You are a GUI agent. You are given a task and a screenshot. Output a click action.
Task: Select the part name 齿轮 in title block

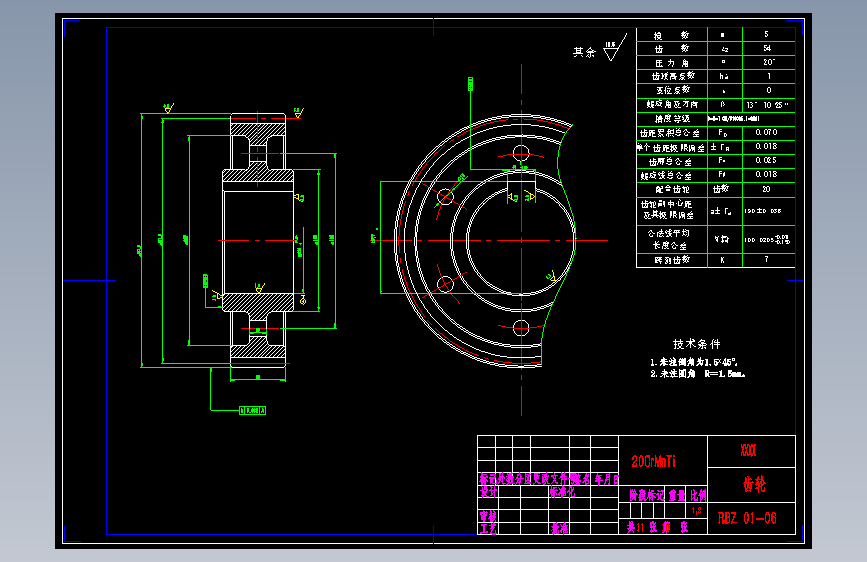point(754,485)
